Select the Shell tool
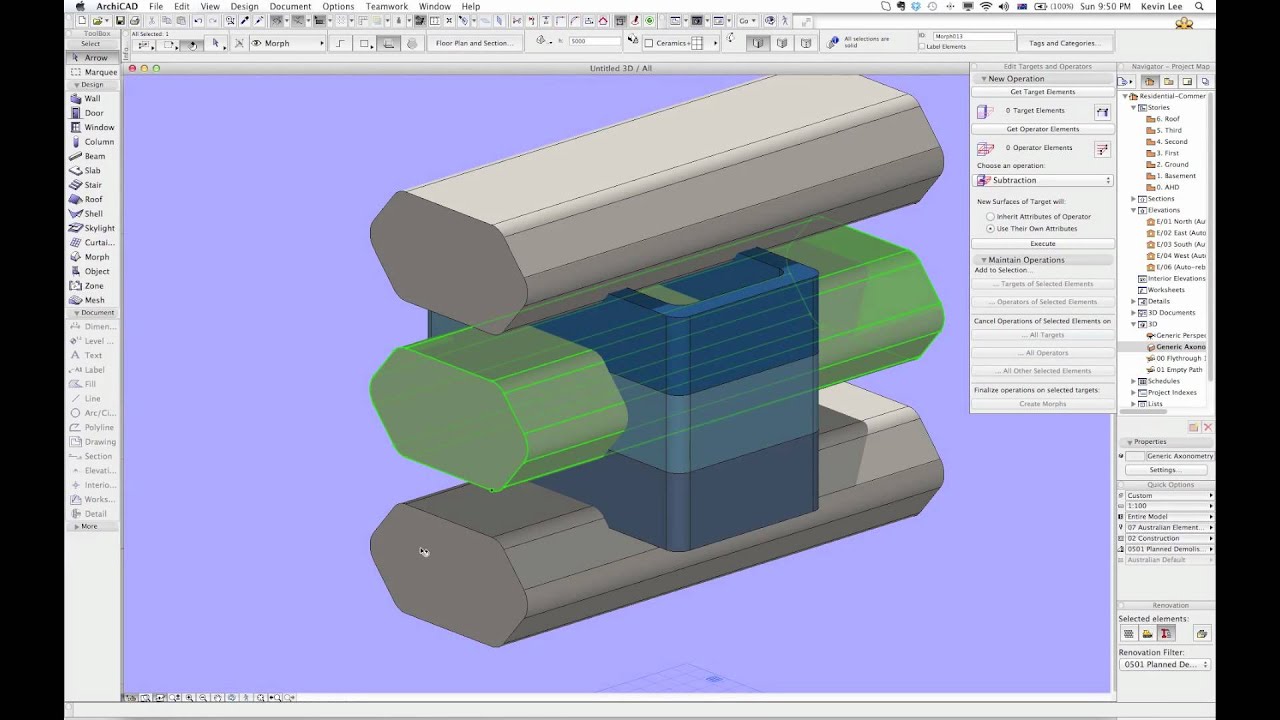Viewport: 1280px width, 720px height. (x=92, y=213)
